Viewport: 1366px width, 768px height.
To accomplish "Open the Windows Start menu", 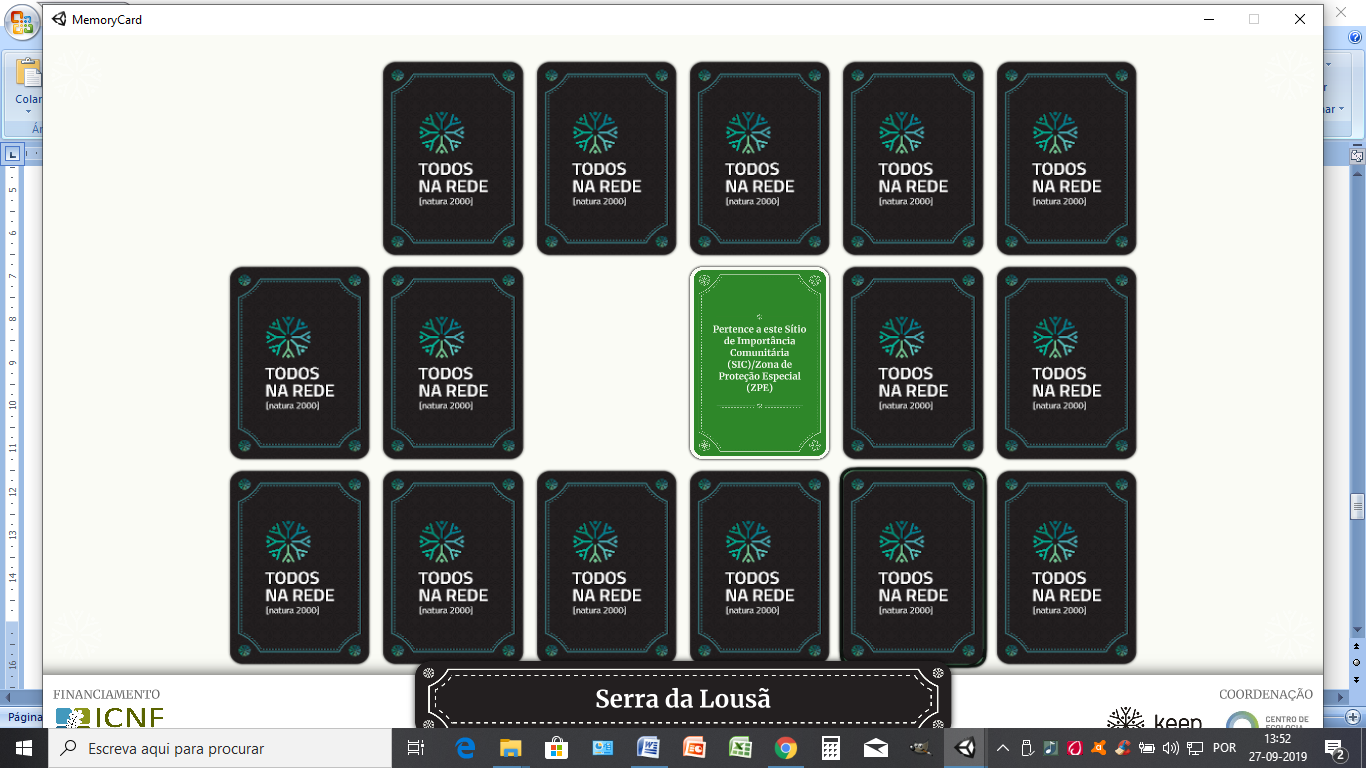I will click(x=22, y=748).
